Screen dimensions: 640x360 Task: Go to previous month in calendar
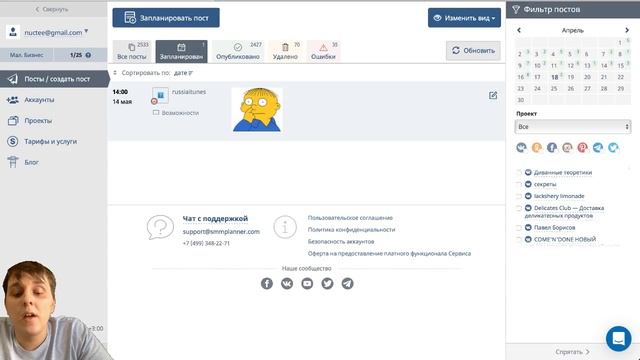(x=519, y=30)
